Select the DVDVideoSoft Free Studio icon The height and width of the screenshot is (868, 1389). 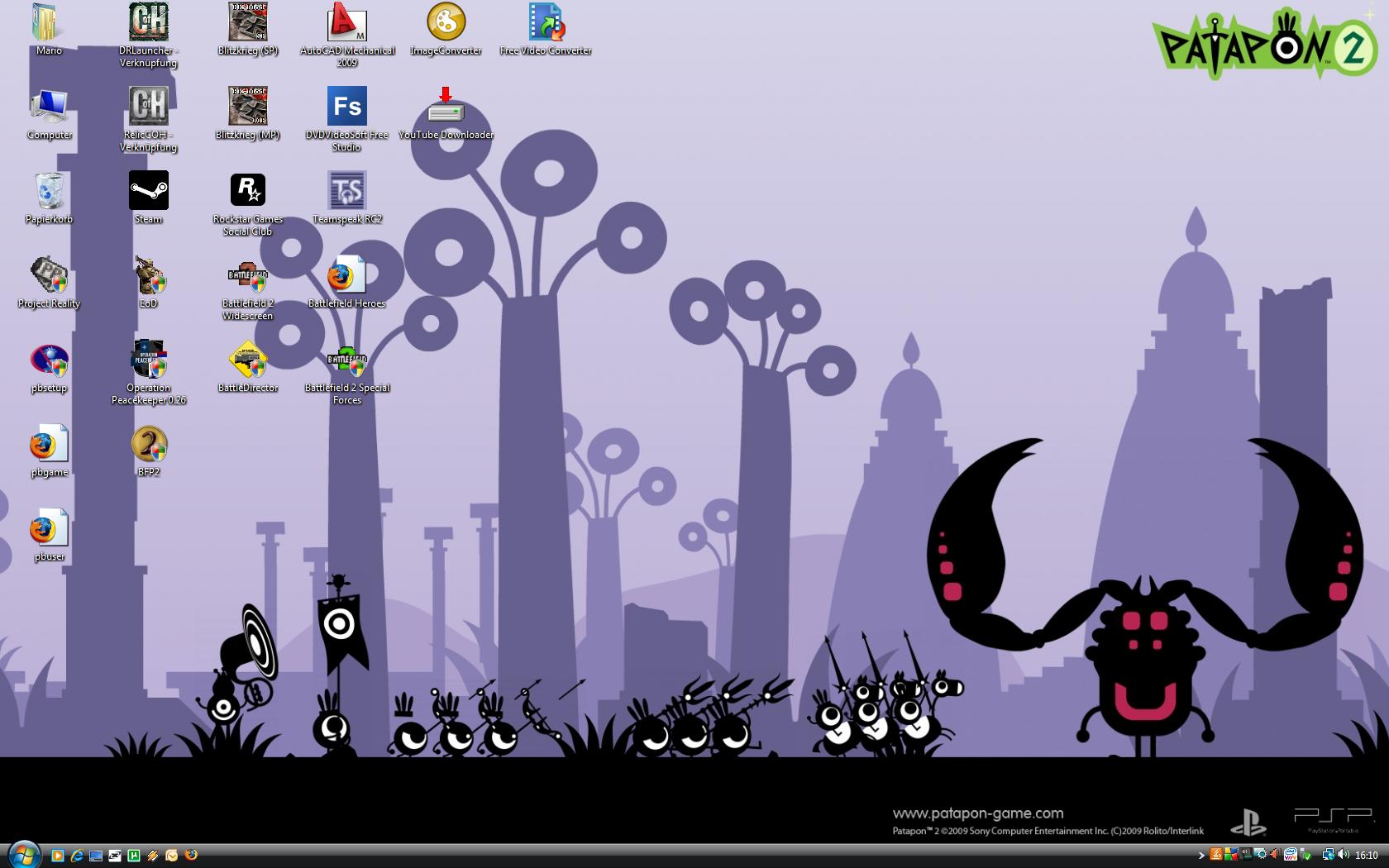point(346,120)
